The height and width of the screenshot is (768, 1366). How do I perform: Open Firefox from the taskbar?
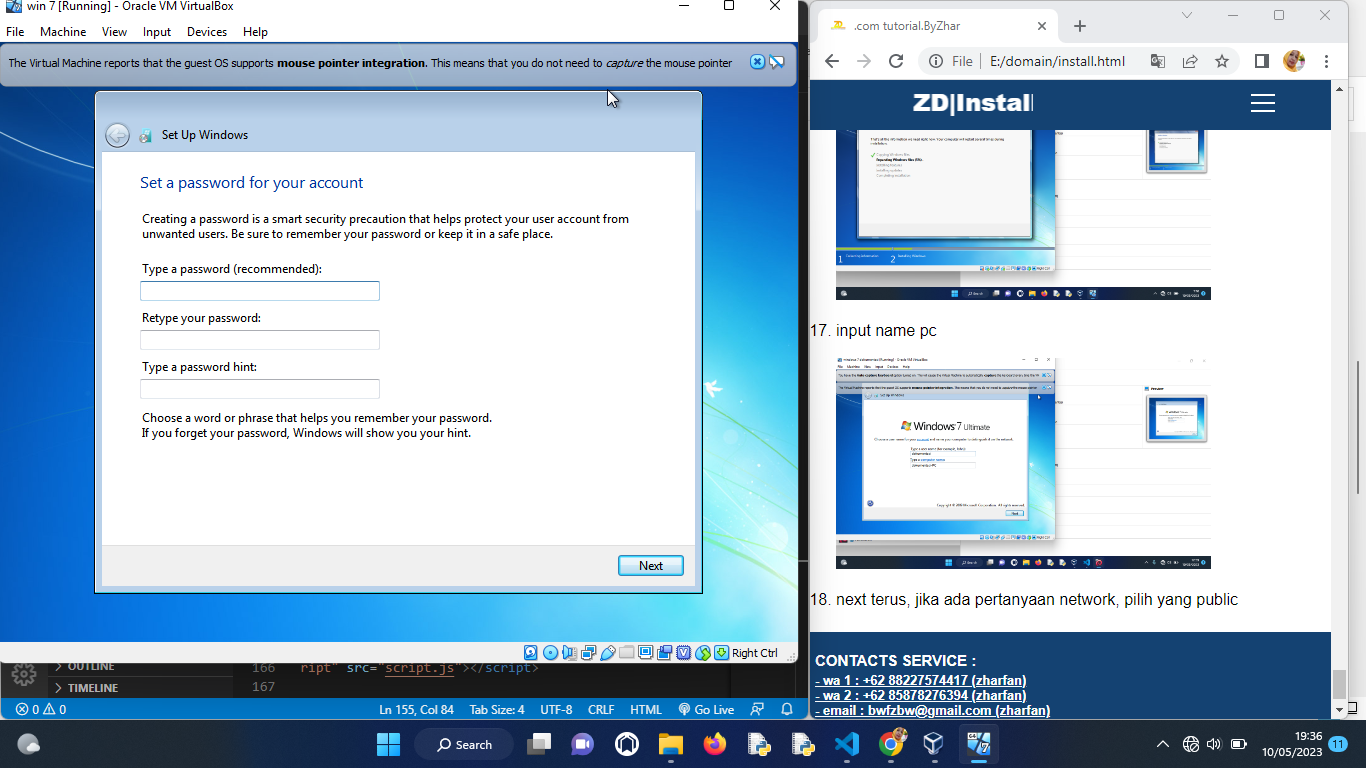pyautogui.click(x=714, y=744)
